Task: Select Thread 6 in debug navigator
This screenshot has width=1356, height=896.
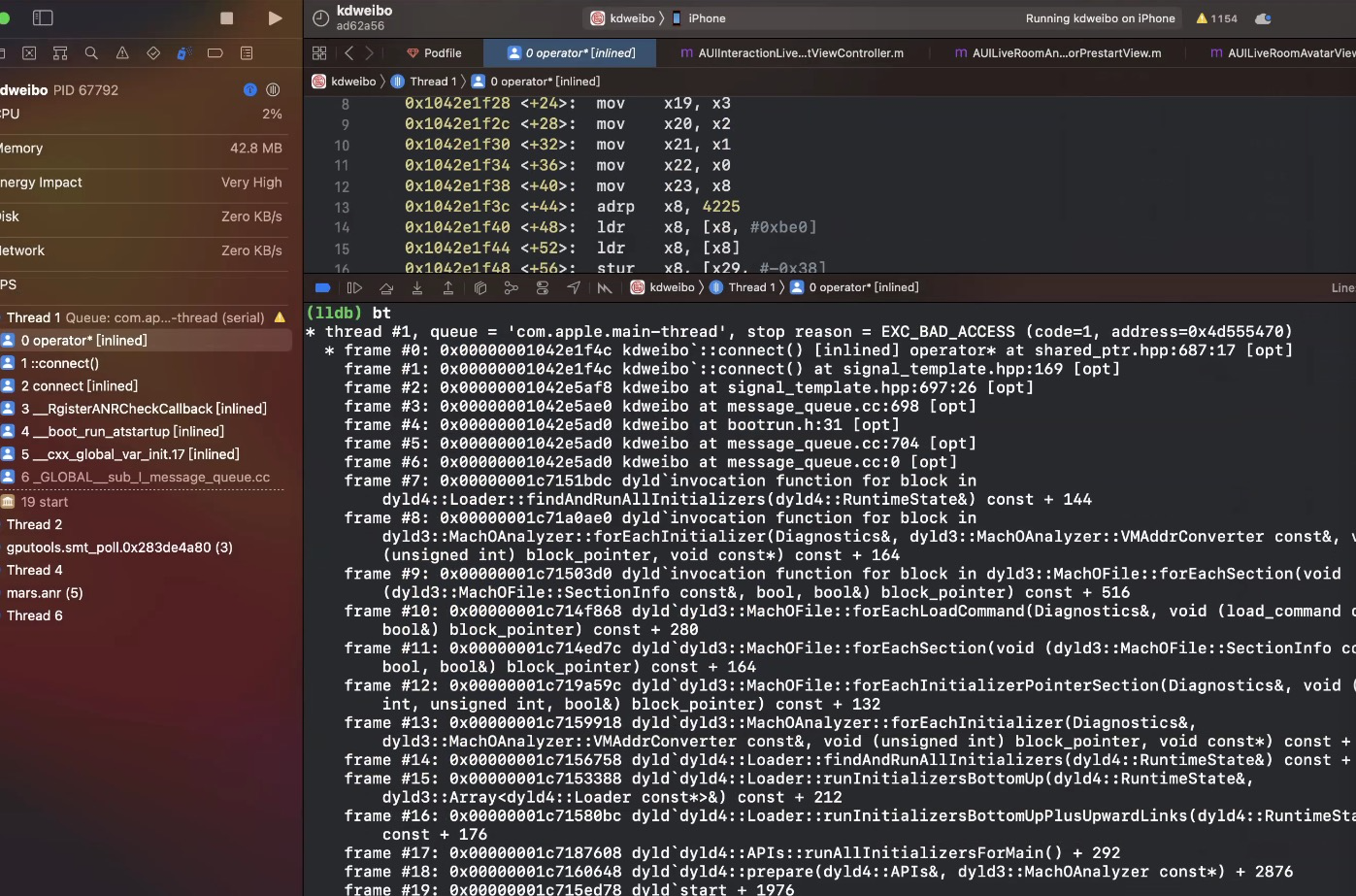Action: pos(146,615)
